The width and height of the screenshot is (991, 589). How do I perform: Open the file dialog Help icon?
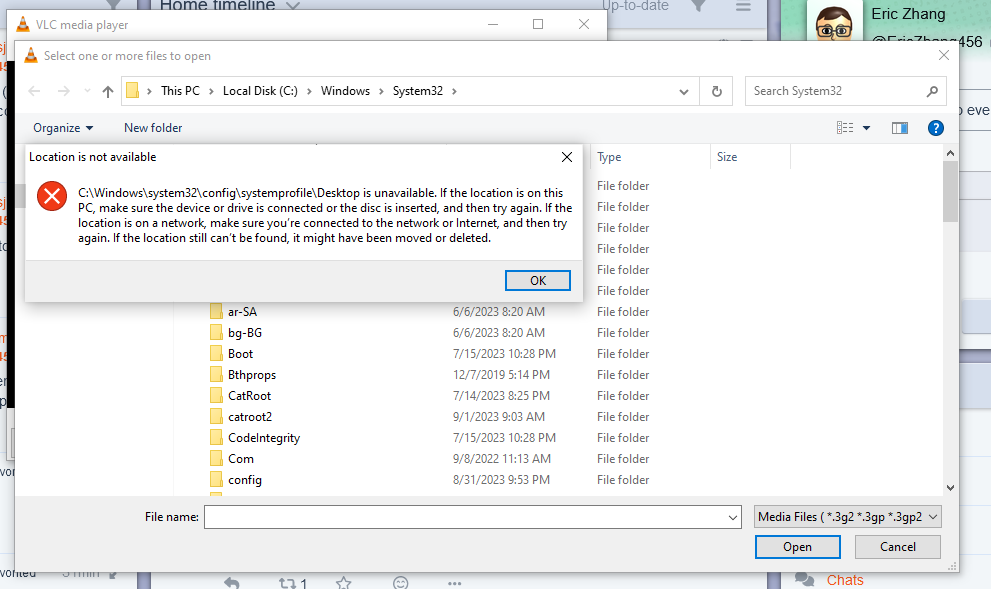click(936, 128)
